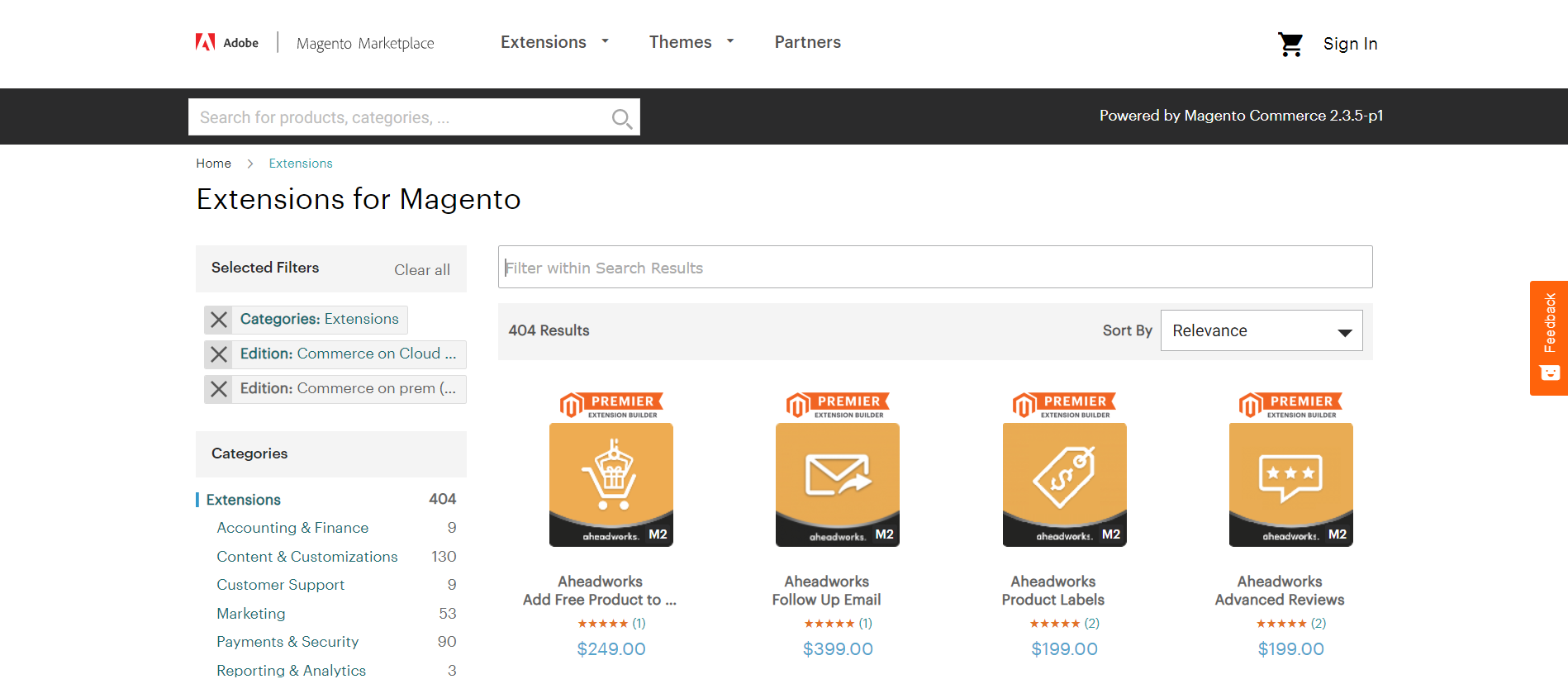Remove the Categories: Extensions filter
Image resolution: width=1568 pixels, height=679 pixels.
click(219, 320)
